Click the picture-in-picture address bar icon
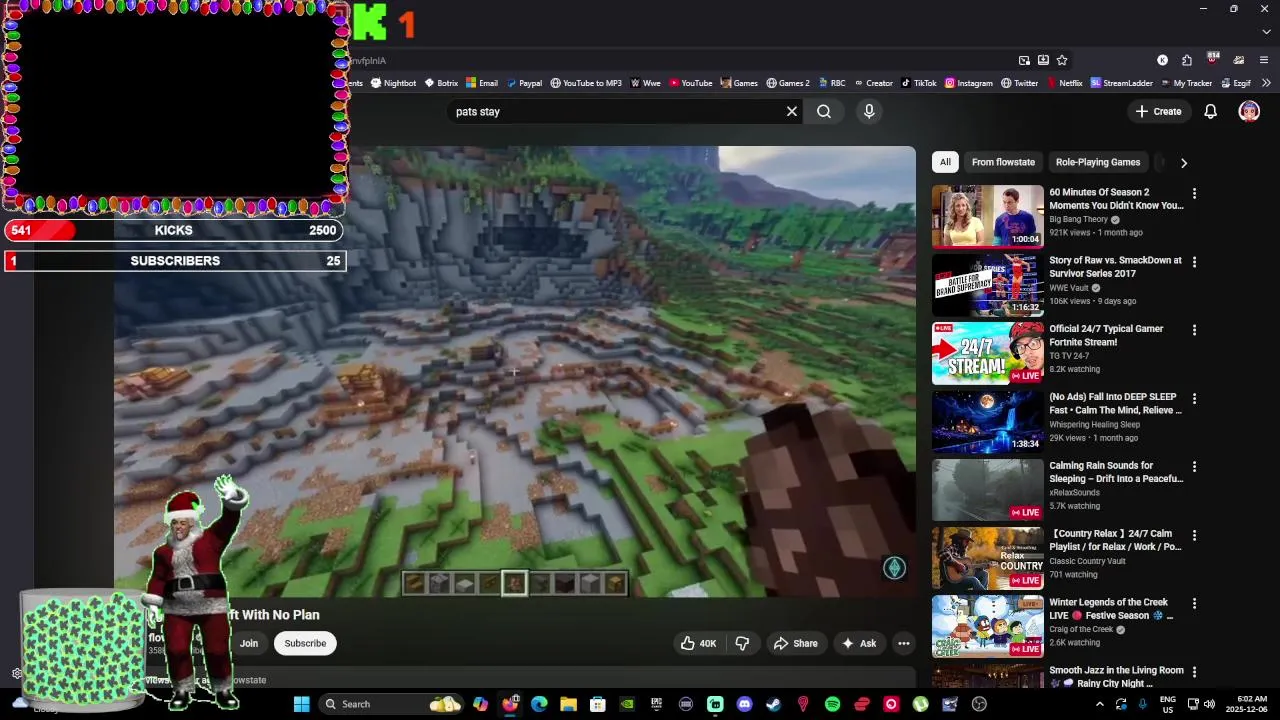 [x=1024, y=60]
